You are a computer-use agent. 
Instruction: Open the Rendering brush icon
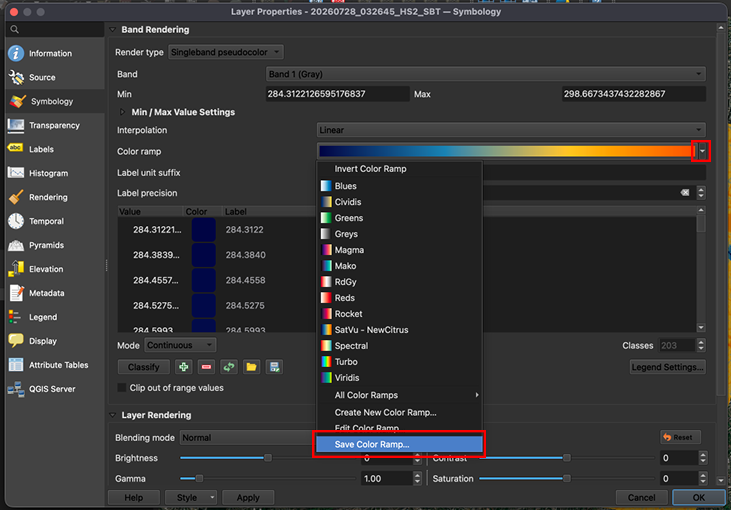coord(16,197)
